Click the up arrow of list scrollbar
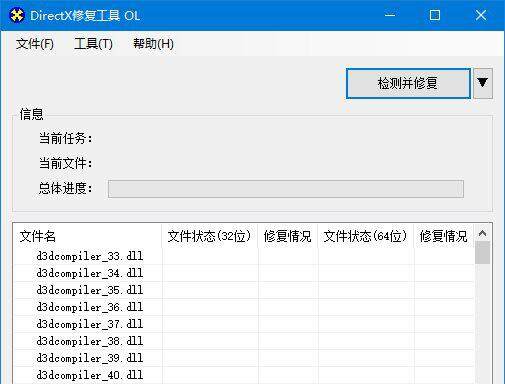The image size is (505, 384). click(482, 233)
